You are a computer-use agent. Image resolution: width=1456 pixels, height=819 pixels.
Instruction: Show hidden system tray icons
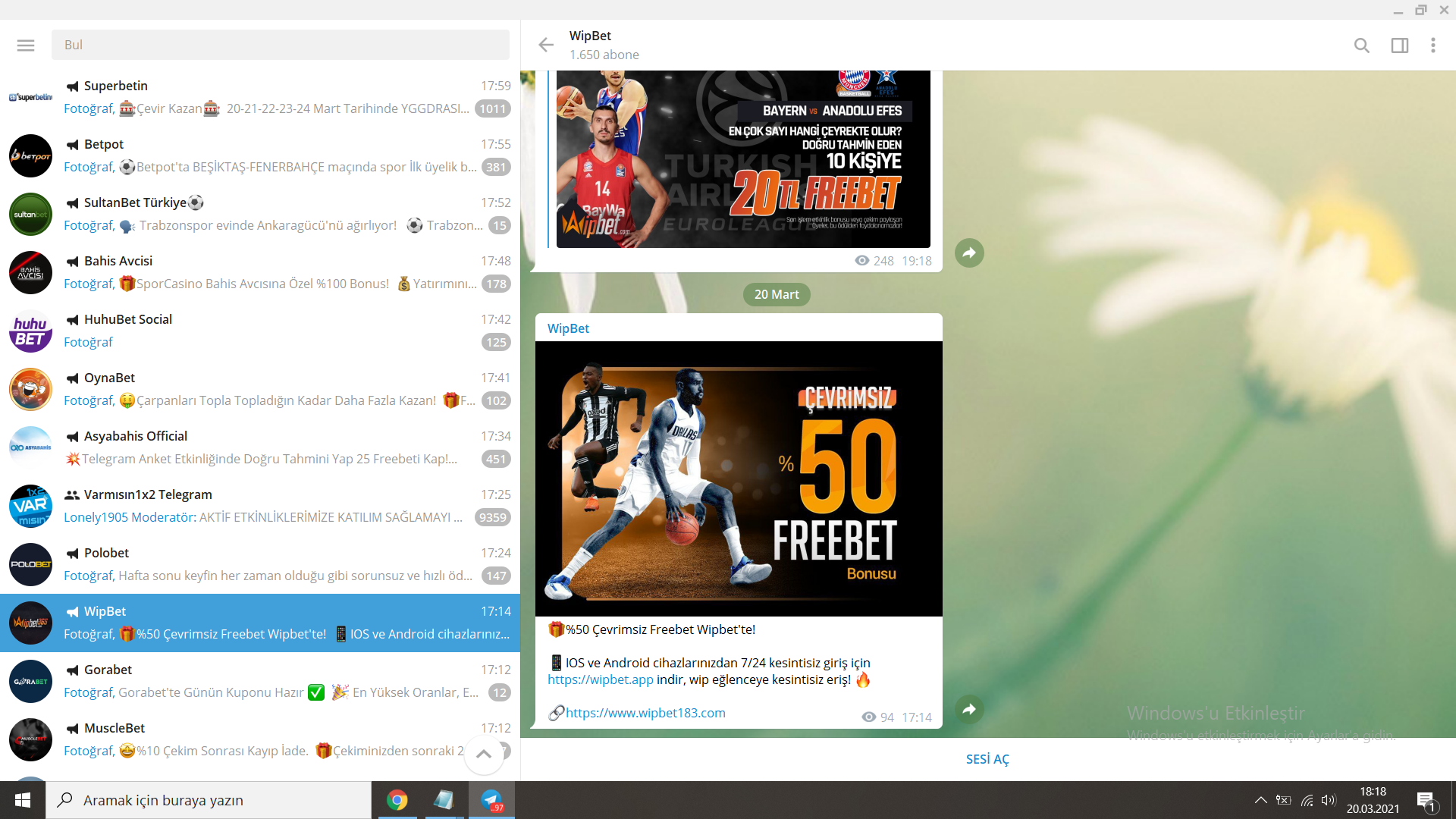click(1260, 800)
